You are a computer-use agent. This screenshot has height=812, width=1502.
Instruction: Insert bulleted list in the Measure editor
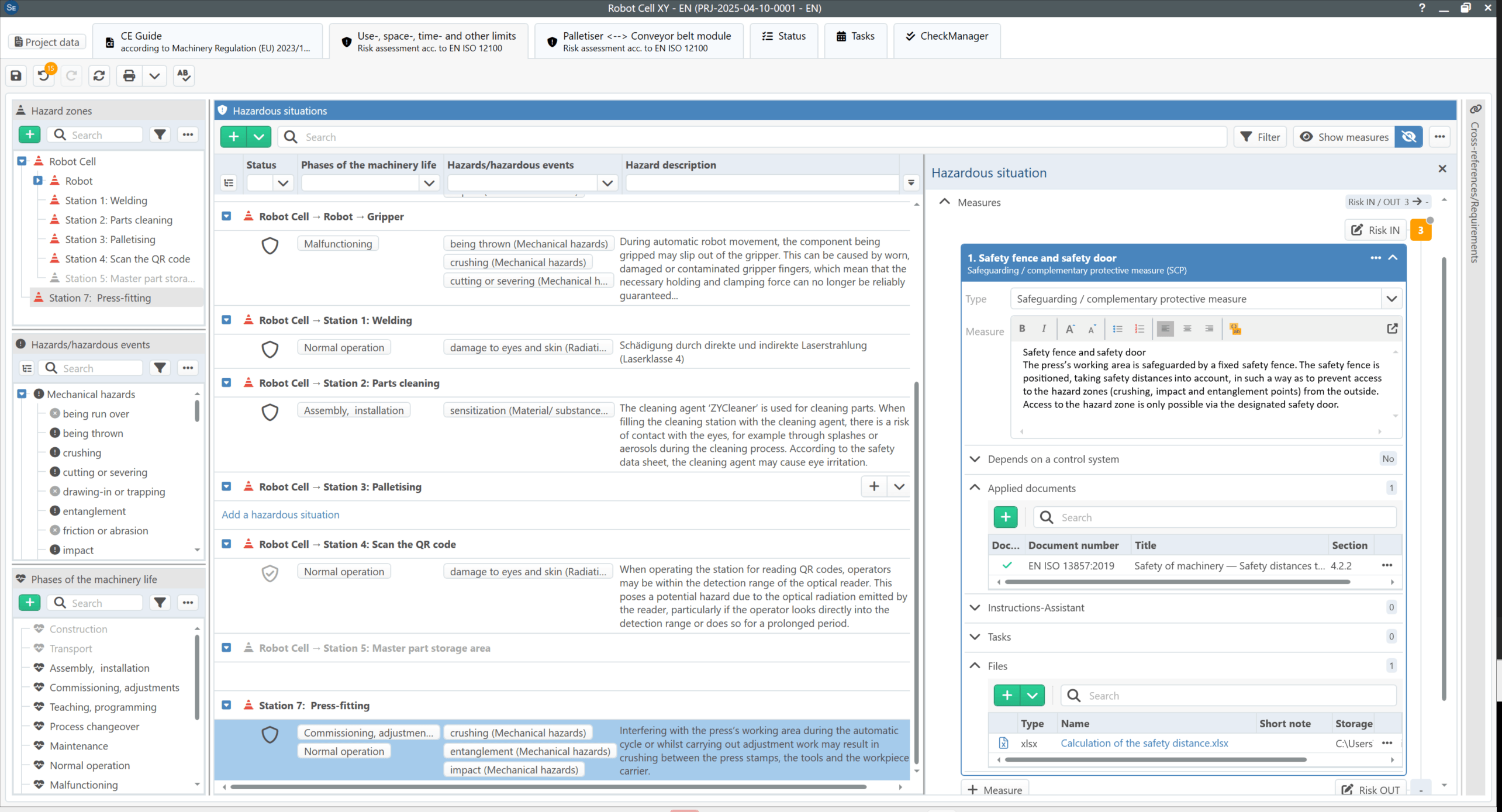[x=1117, y=329]
